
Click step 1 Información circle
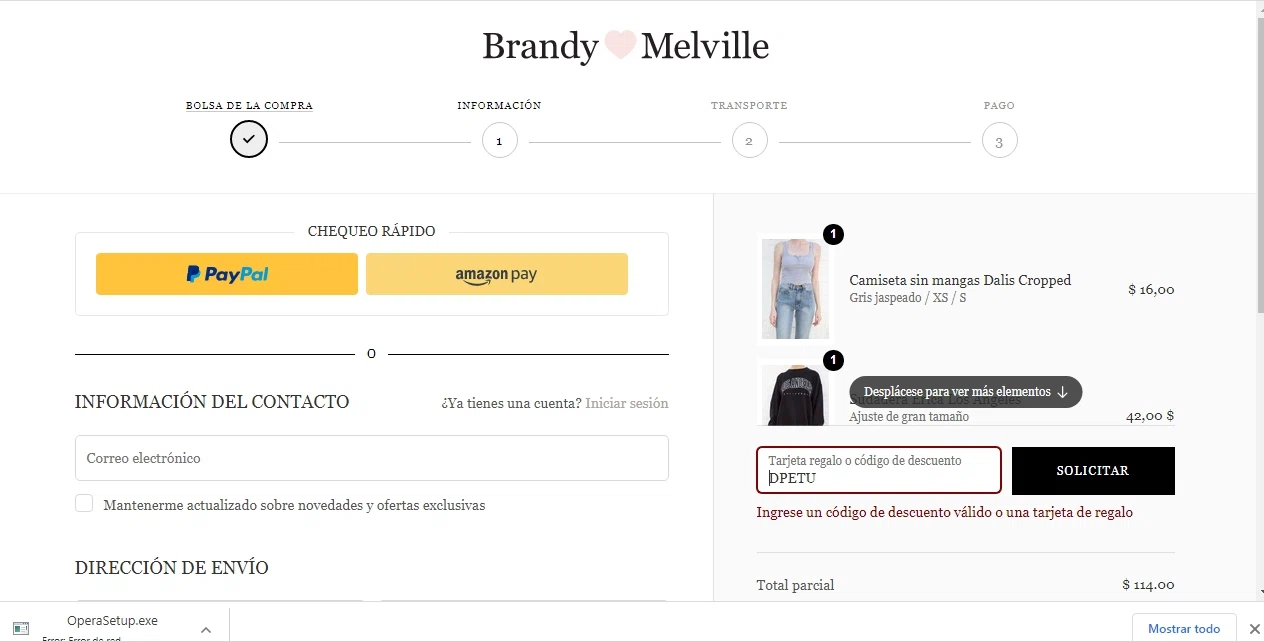[499, 140]
